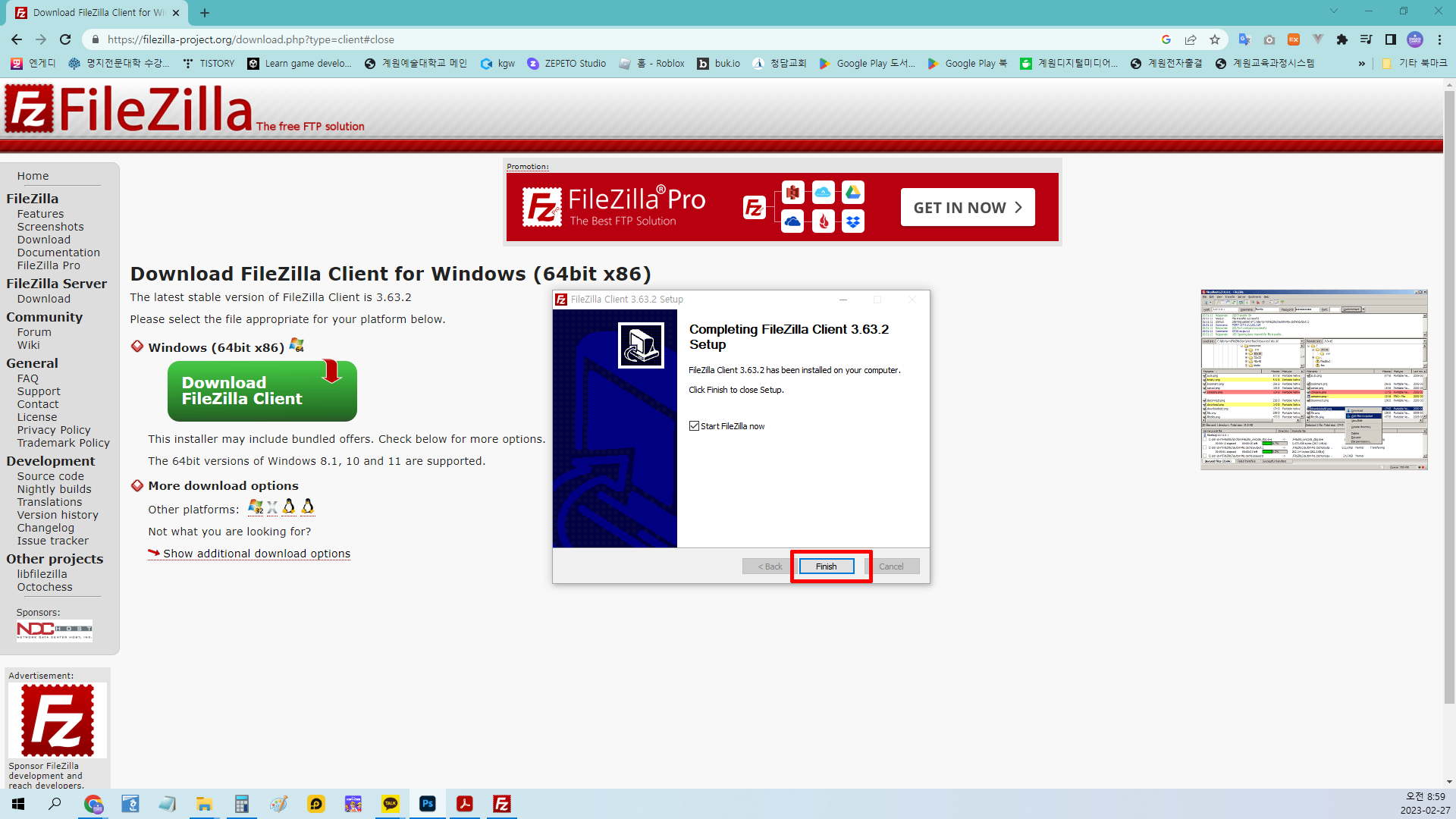The image size is (1456, 819).
Task: Click the FileZilla logo in the page header
Action: [x=129, y=108]
